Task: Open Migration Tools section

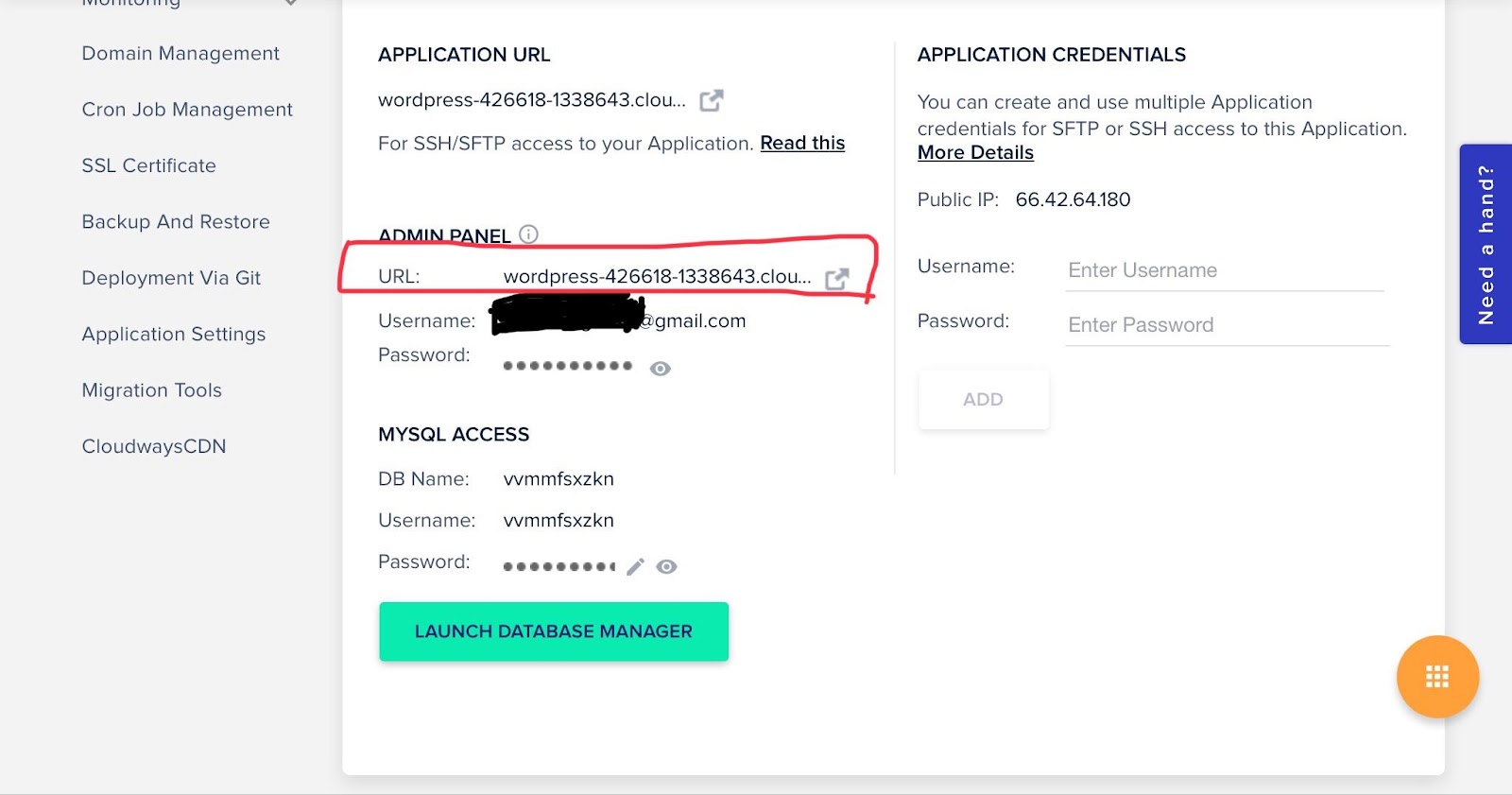Action: (152, 390)
